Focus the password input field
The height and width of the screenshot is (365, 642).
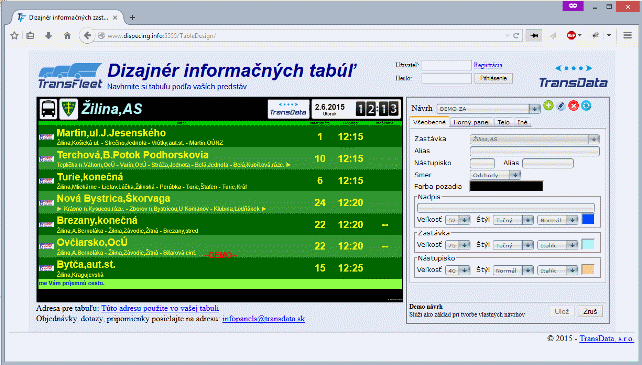pyautogui.click(x=446, y=78)
